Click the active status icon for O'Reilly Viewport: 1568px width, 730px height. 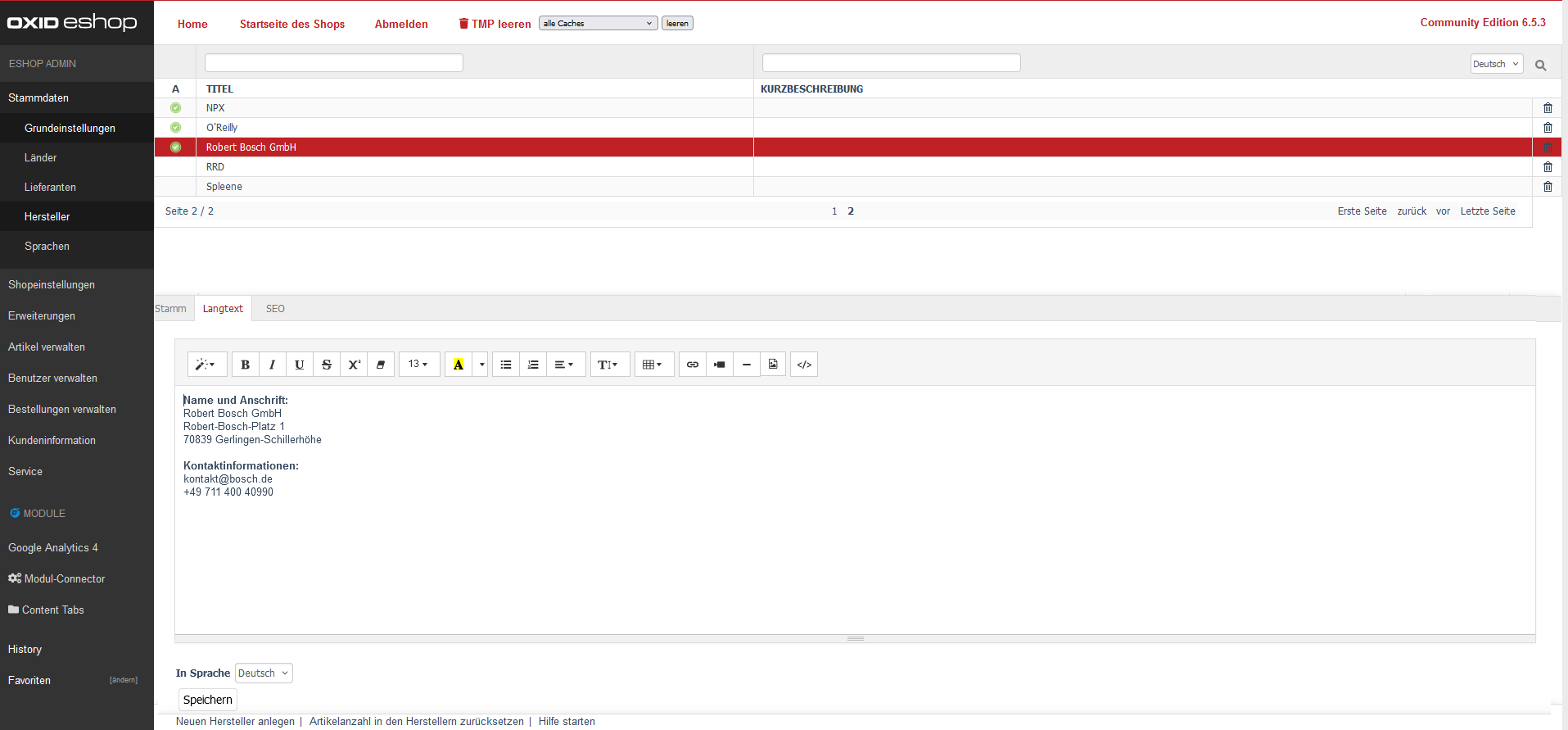click(x=175, y=128)
